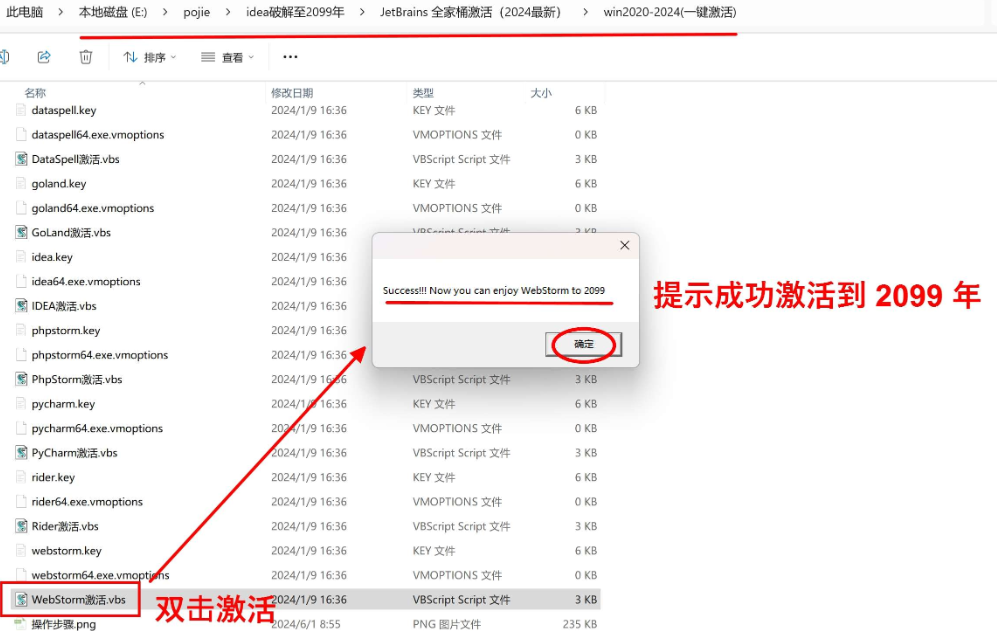Click the 235 KB size value
The image size is (997, 631).
tap(580, 624)
